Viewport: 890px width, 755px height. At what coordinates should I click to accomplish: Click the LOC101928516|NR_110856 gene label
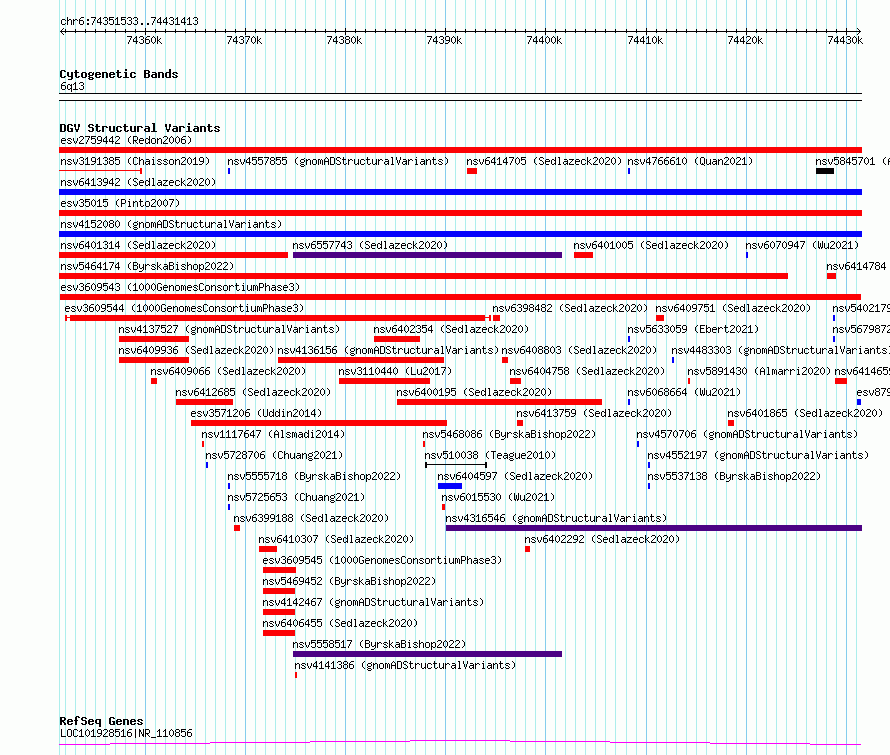126,733
